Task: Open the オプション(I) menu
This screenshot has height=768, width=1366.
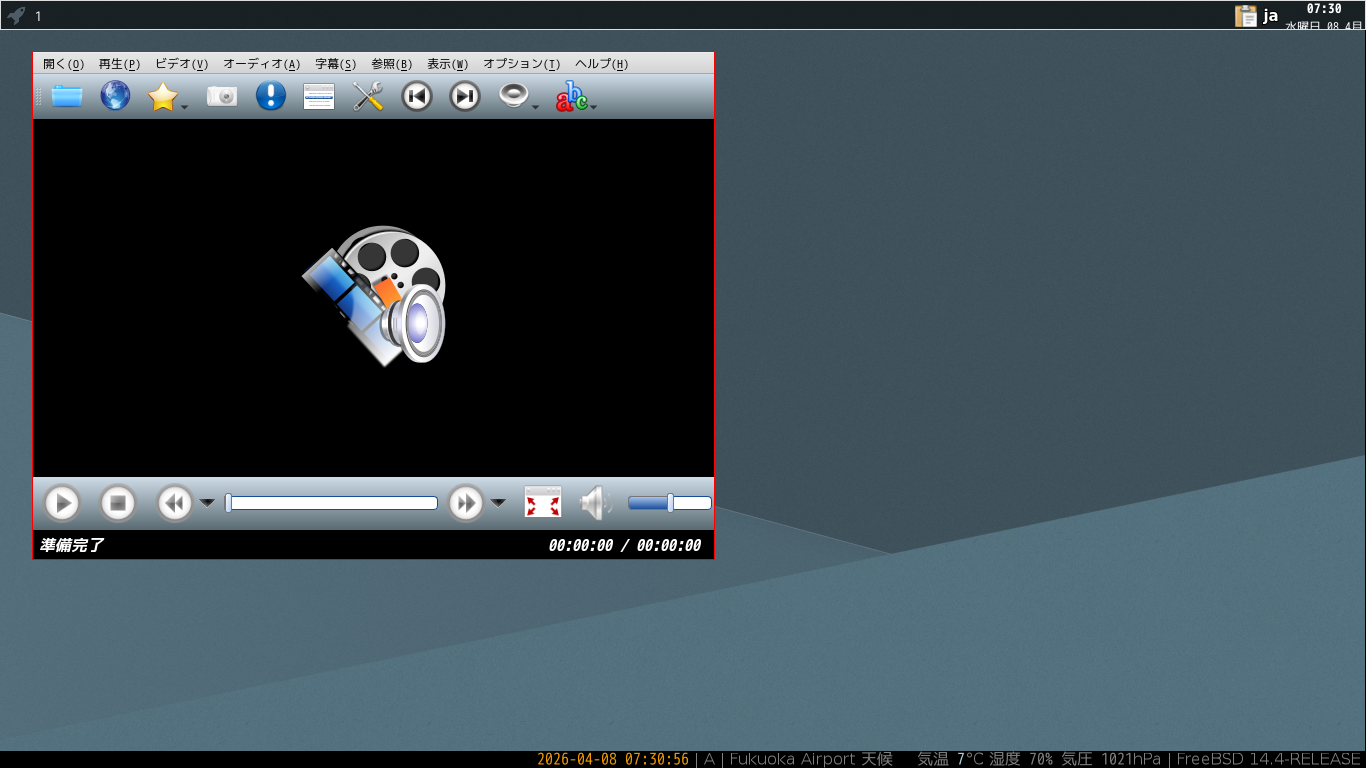Action: pyautogui.click(x=521, y=64)
